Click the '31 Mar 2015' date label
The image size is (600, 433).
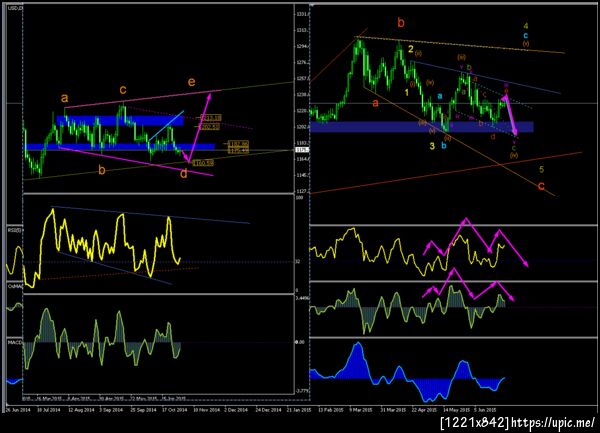point(393,410)
